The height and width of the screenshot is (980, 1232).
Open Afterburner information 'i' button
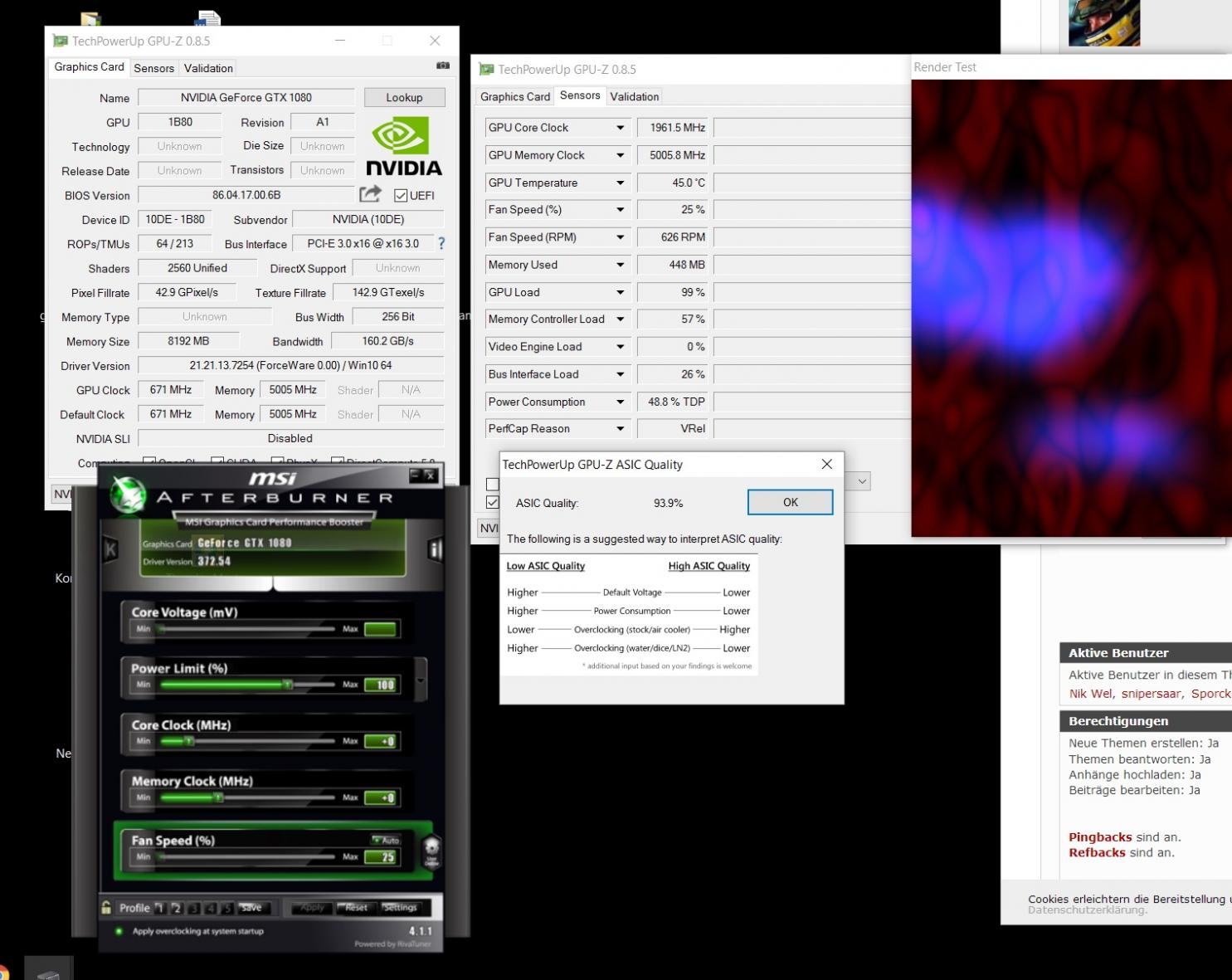[x=435, y=549]
